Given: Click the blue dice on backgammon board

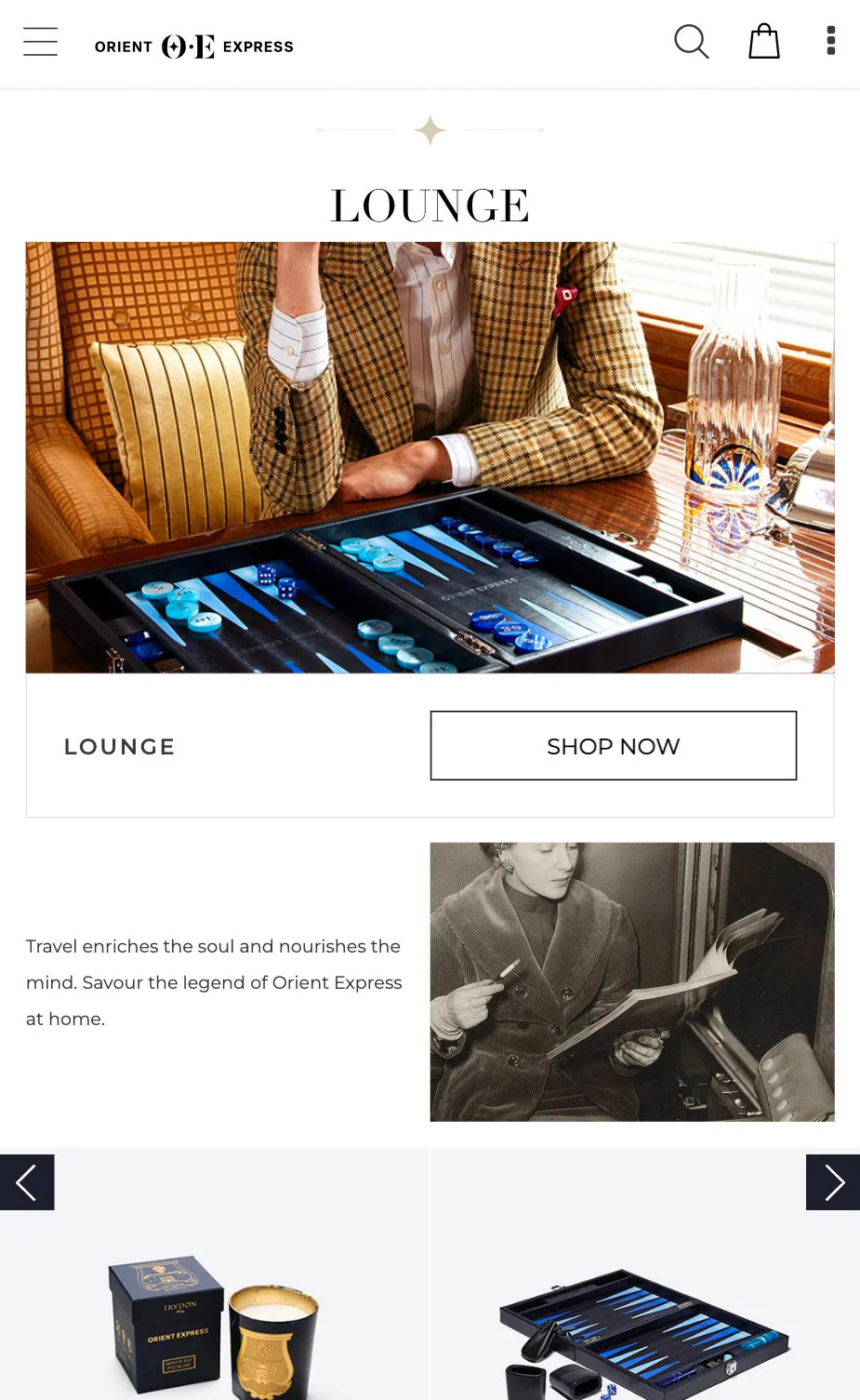Looking at the screenshot, I should [276, 581].
